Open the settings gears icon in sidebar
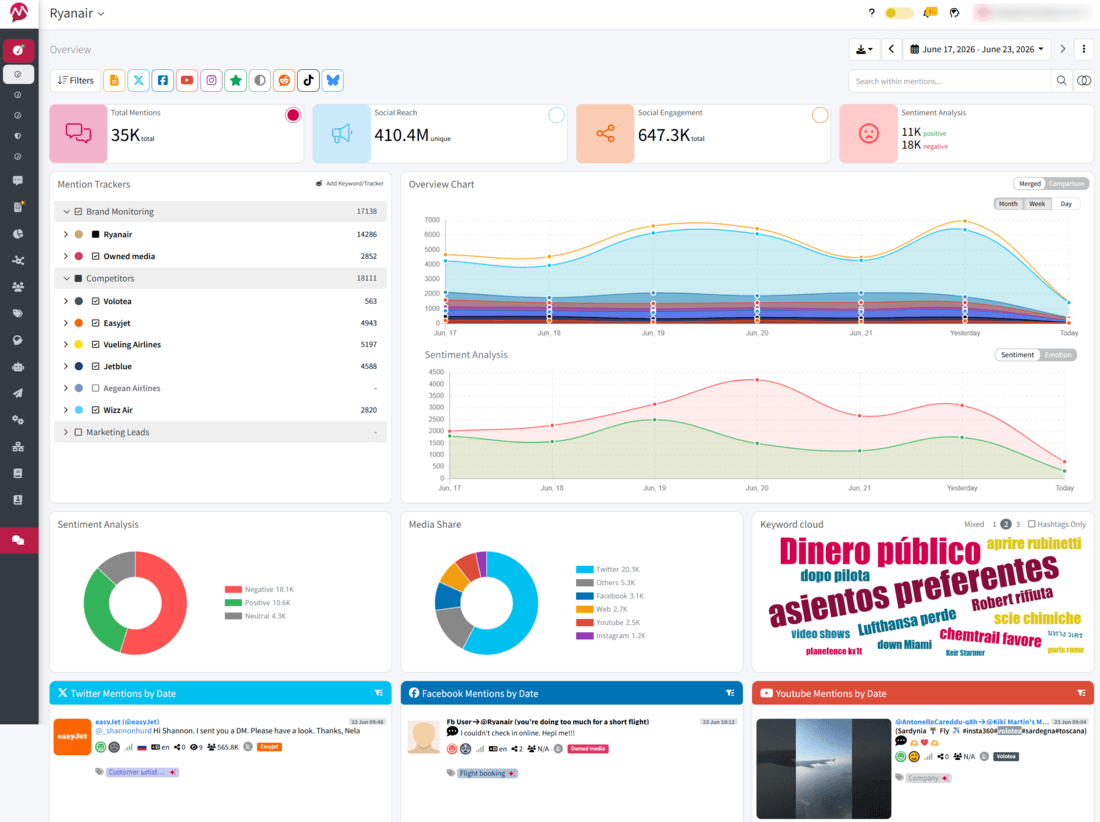Image resolution: width=1100 pixels, height=822 pixels. pos(18,419)
